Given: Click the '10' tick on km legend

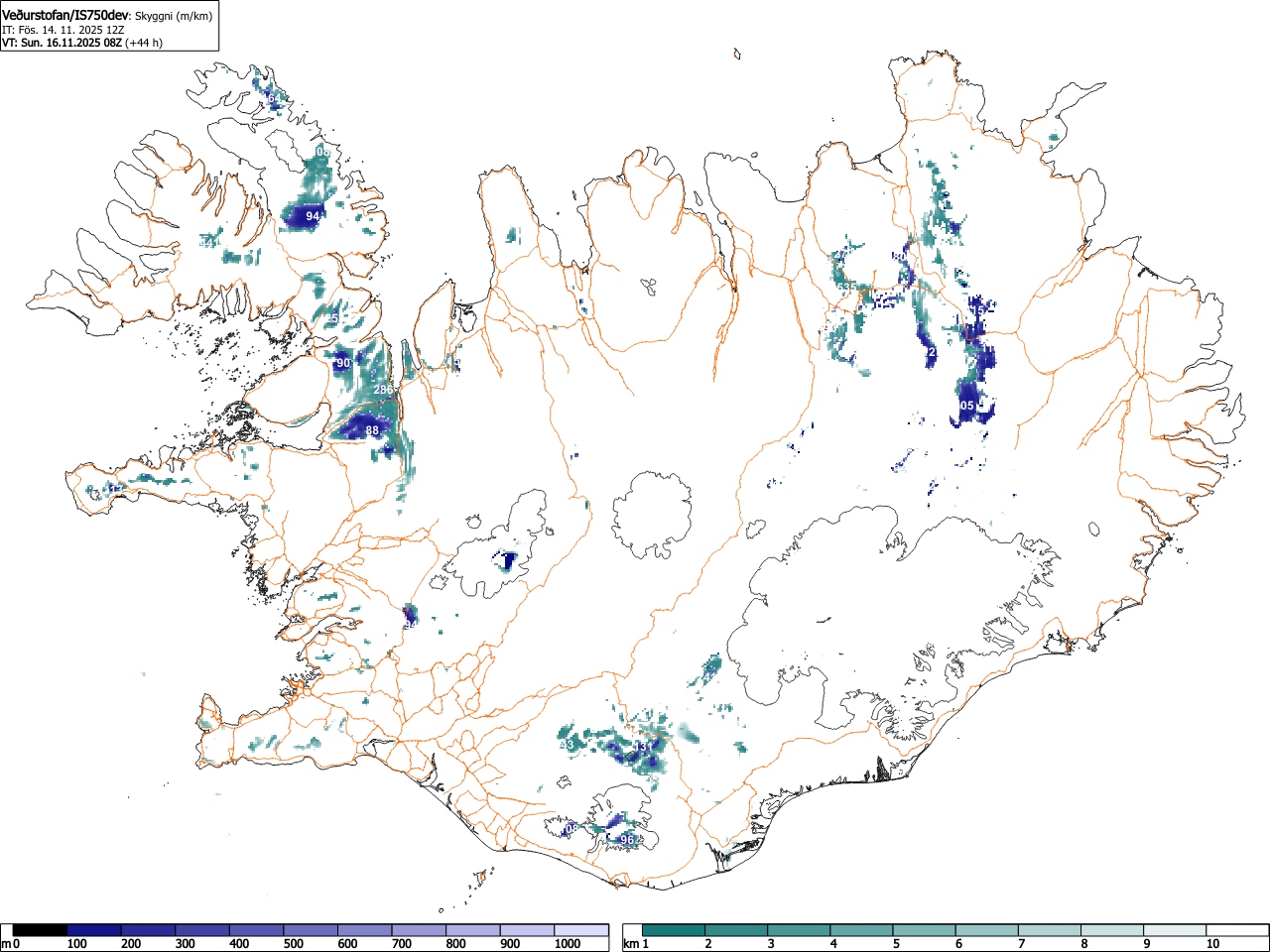Looking at the screenshot, I should tap(1212, 943).
